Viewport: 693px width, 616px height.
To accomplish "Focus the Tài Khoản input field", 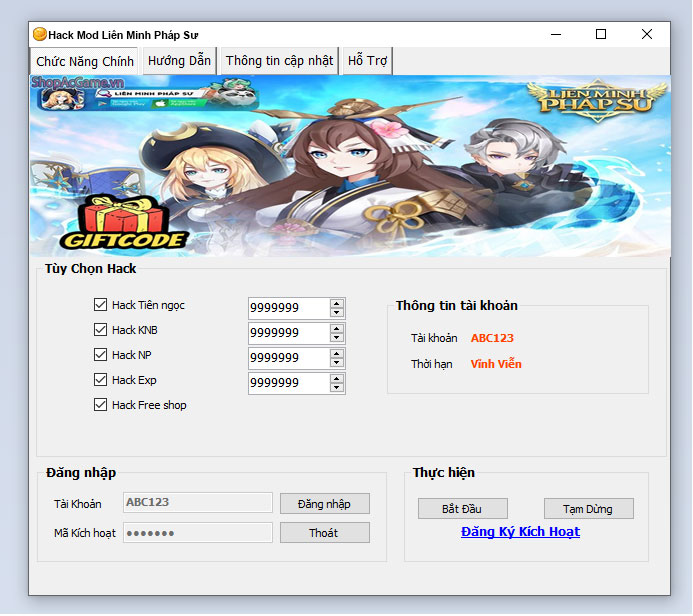I will pyautogui.click(x=198, y=503).
